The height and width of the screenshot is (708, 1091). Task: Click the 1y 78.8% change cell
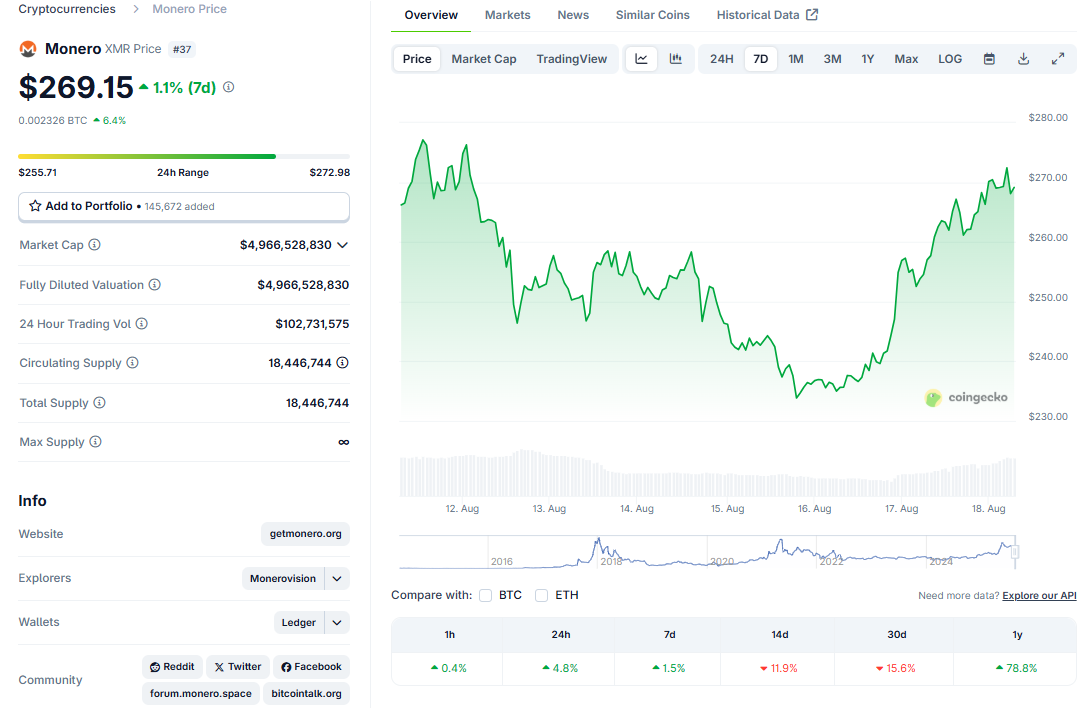click(1017, 668)
